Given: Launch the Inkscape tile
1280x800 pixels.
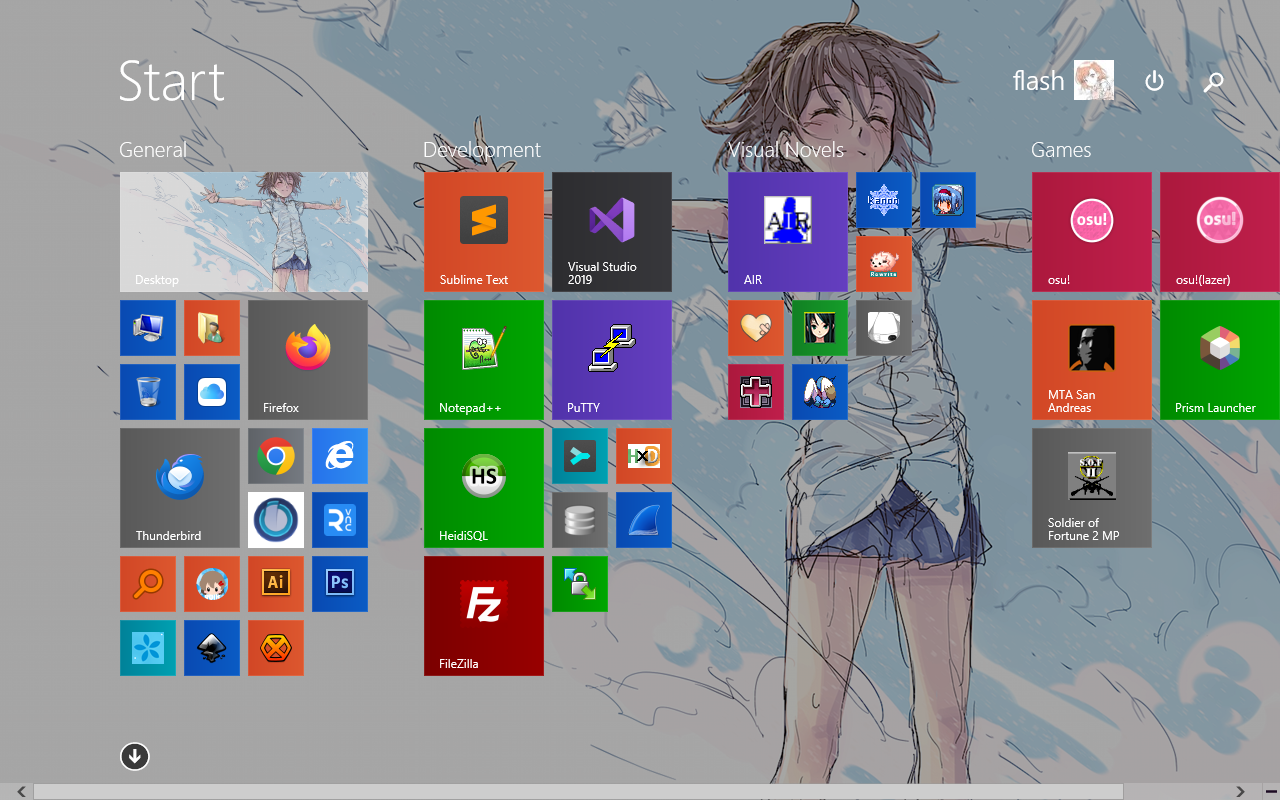Looking at the screenshot, I should 212,648.
